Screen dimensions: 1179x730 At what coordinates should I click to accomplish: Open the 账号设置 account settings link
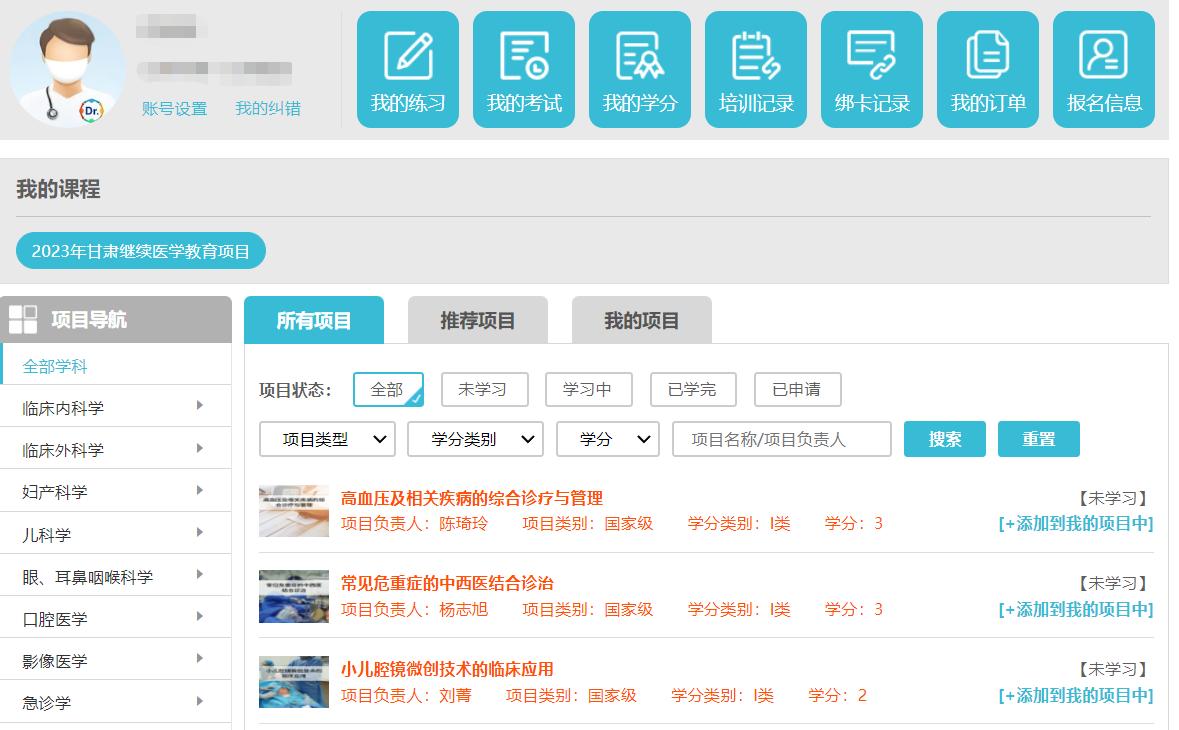[174, 109]
